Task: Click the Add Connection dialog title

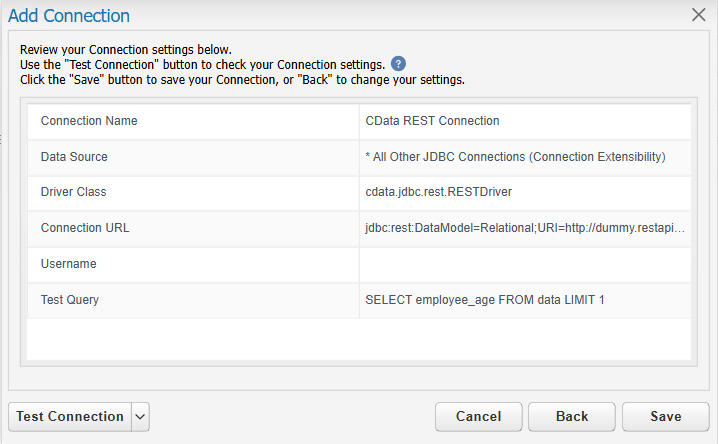Action: click(69, 16)
